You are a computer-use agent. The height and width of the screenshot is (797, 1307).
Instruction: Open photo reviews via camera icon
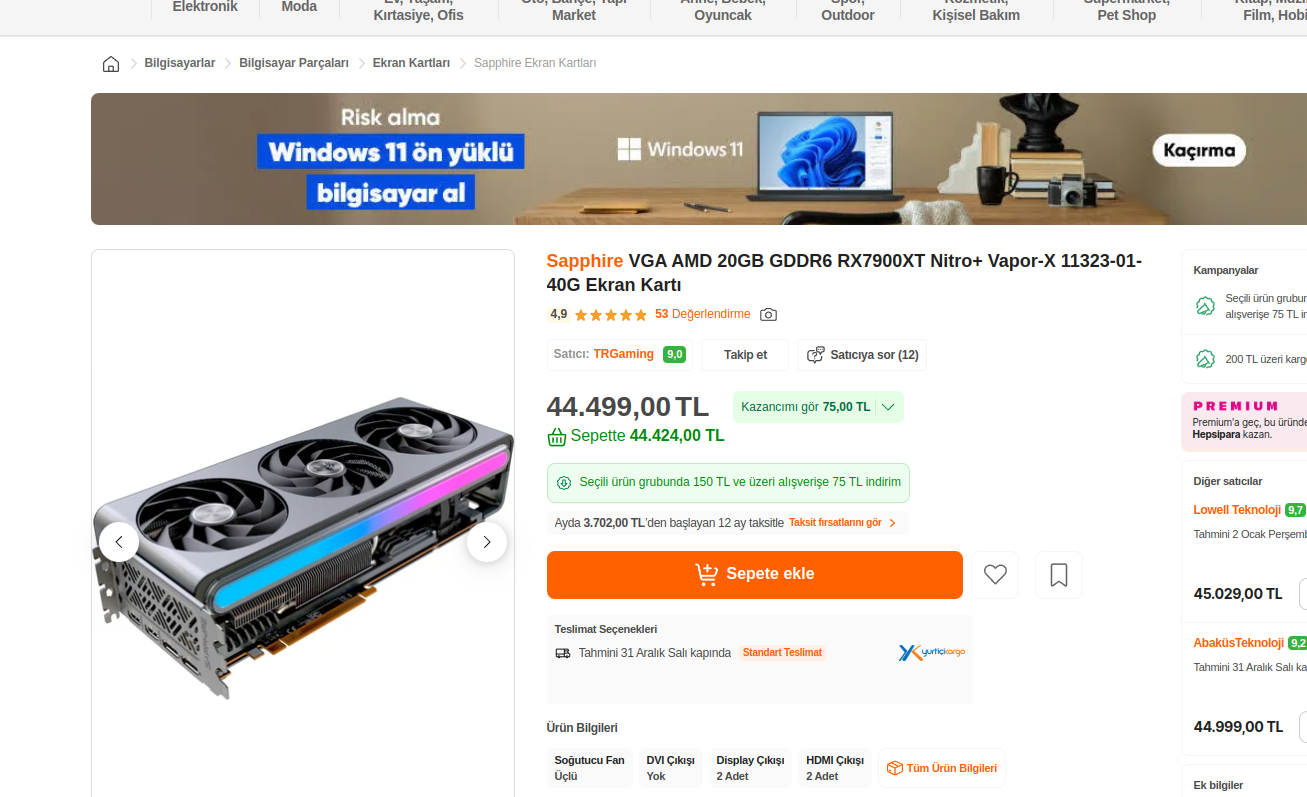768,315
